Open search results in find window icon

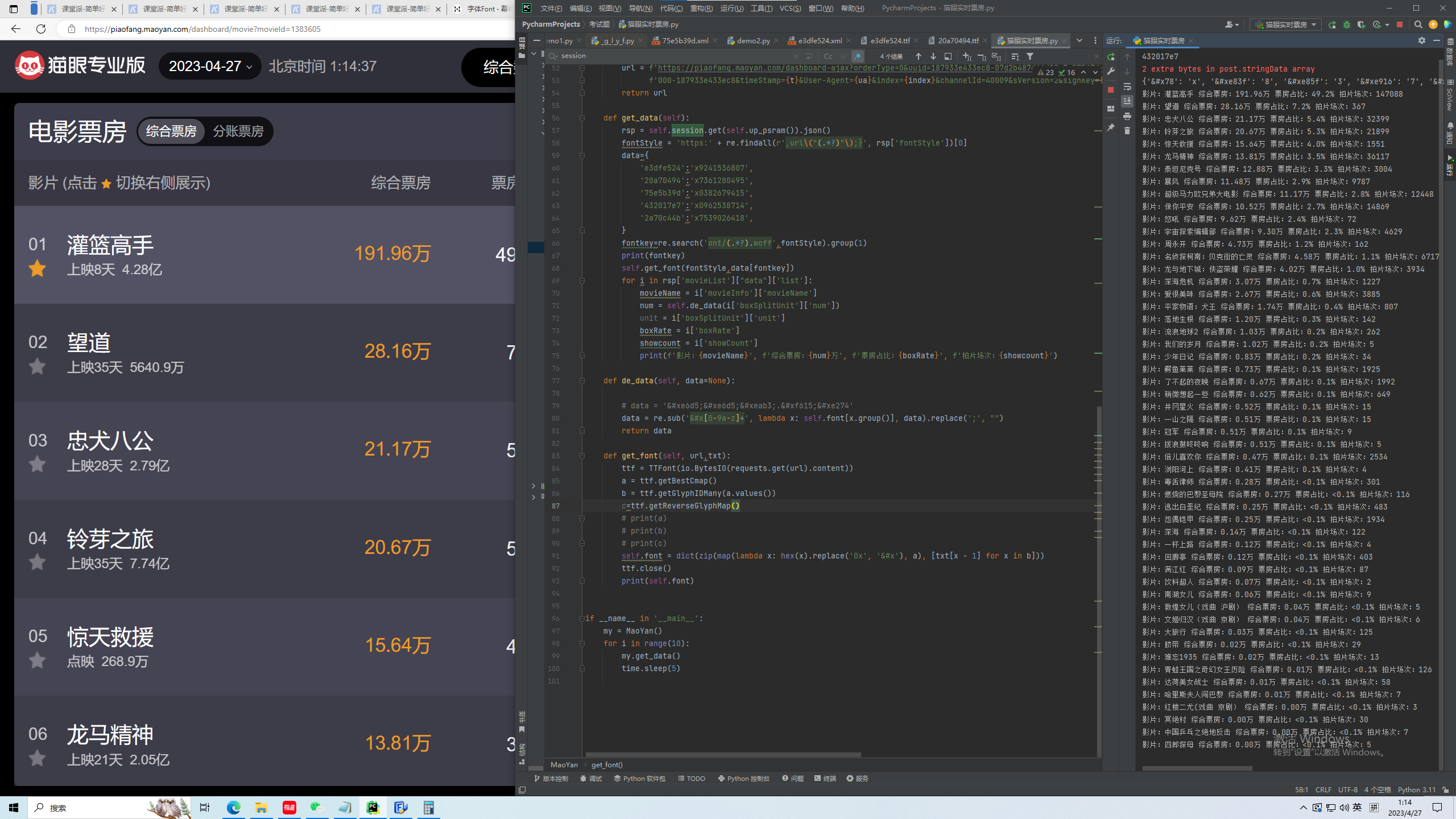[x=948, y=56]
